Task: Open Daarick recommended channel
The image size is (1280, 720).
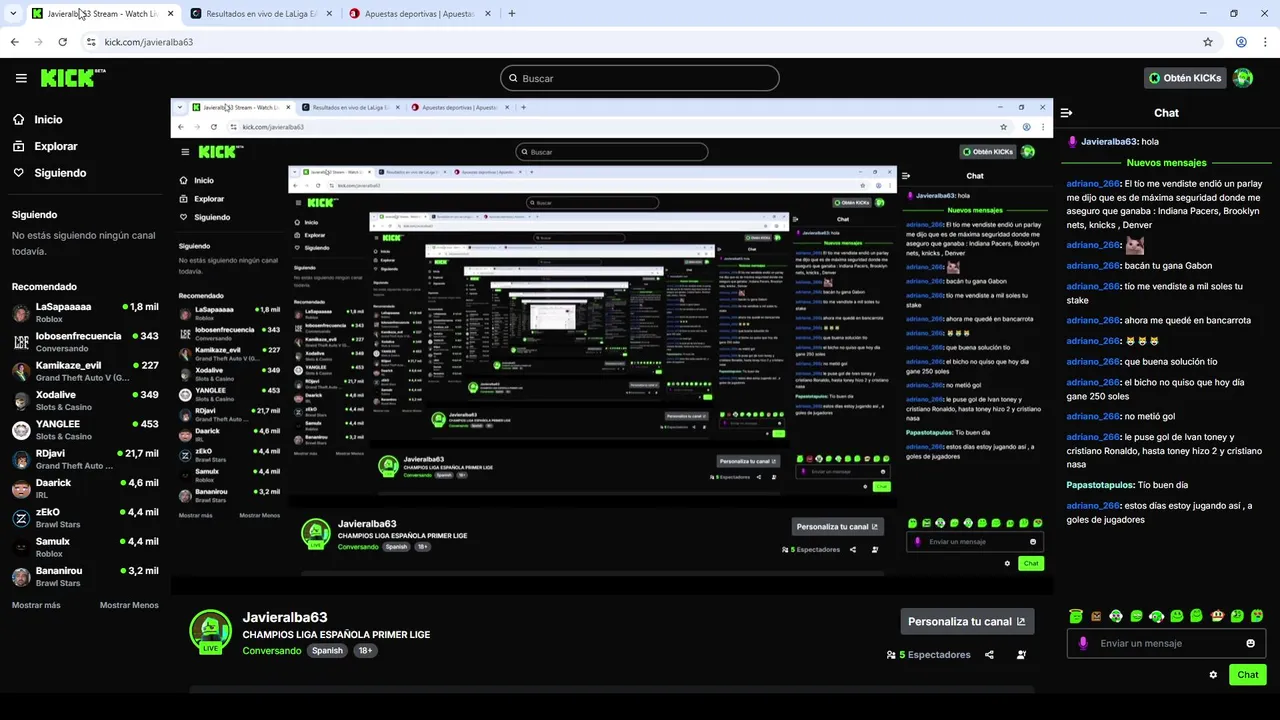Action: coord(85,488)
